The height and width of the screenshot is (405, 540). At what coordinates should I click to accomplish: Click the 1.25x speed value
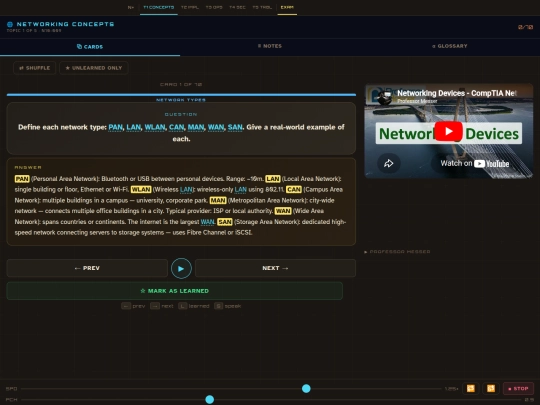(451, 388)
